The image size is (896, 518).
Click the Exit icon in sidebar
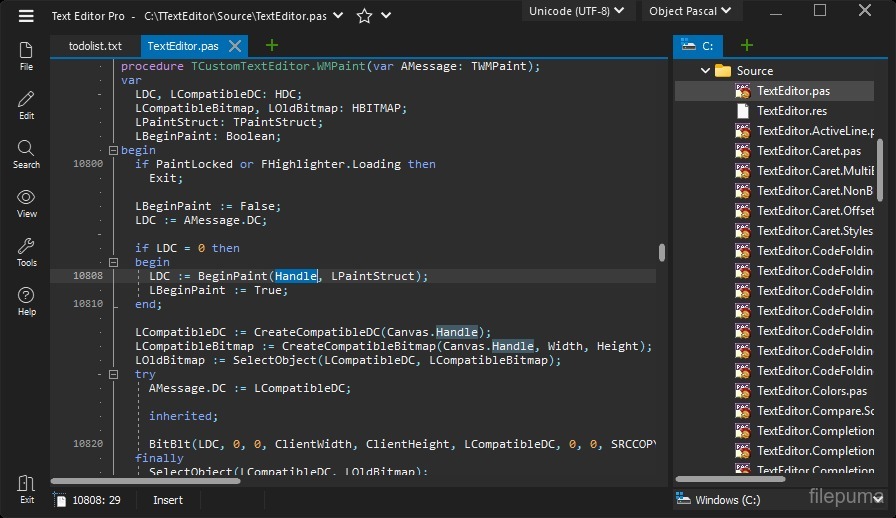pos(26,488)
